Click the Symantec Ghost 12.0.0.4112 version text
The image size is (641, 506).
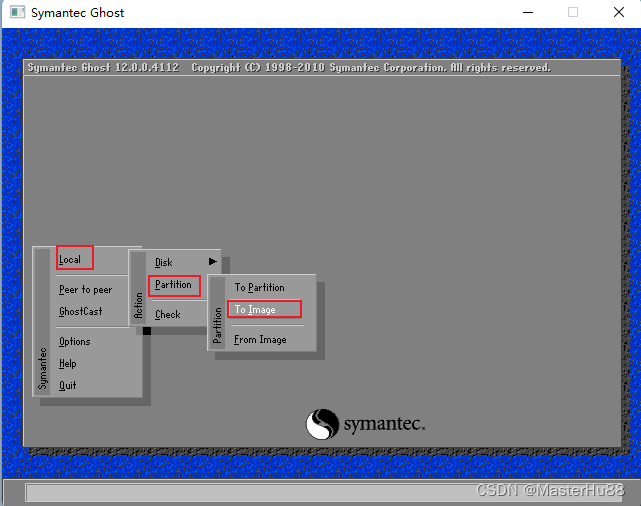pos(103,67)
